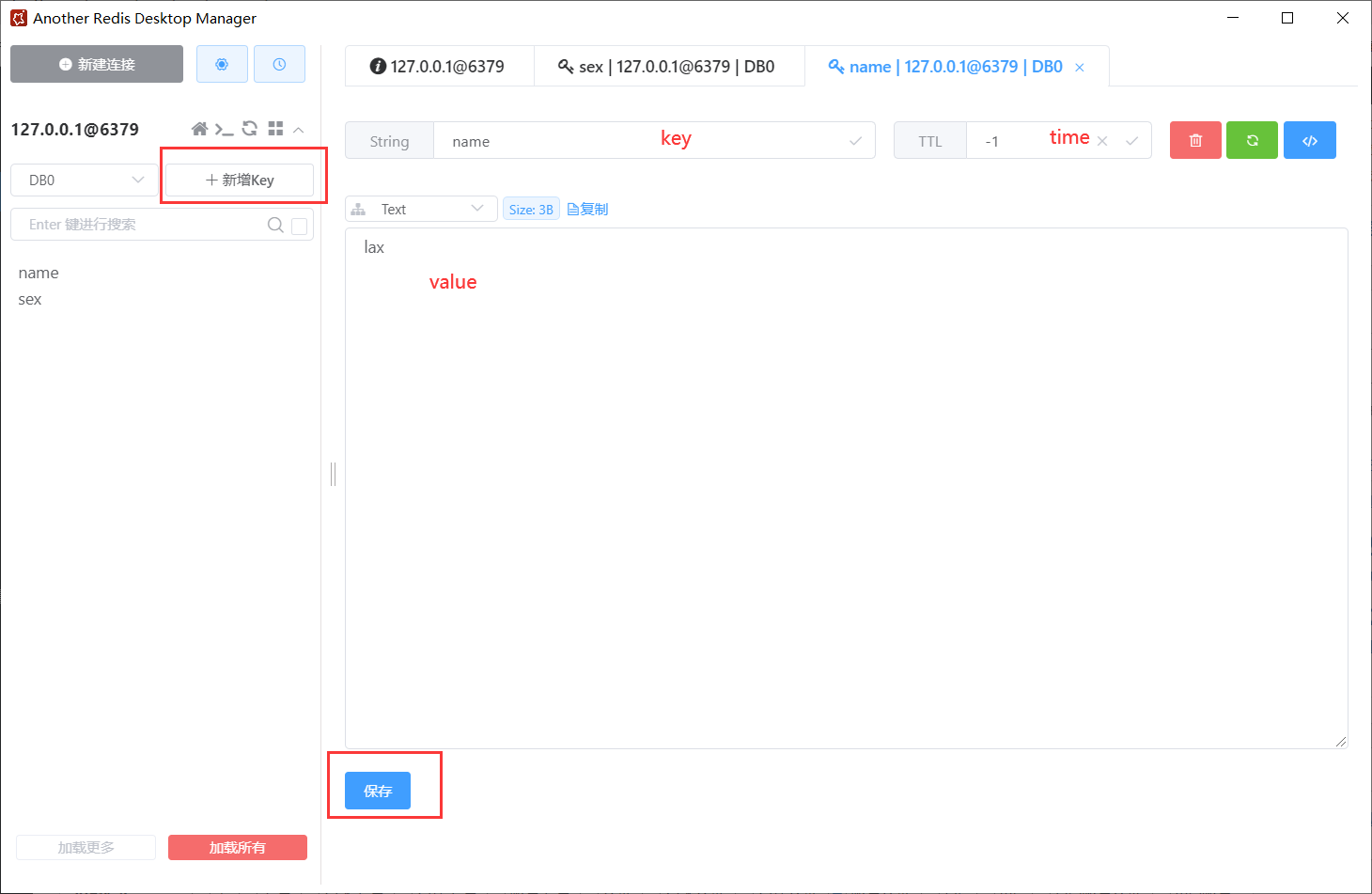Click the grid icon beside the connection
This screenshot has width=1372, height=894.
coord(275,129)
